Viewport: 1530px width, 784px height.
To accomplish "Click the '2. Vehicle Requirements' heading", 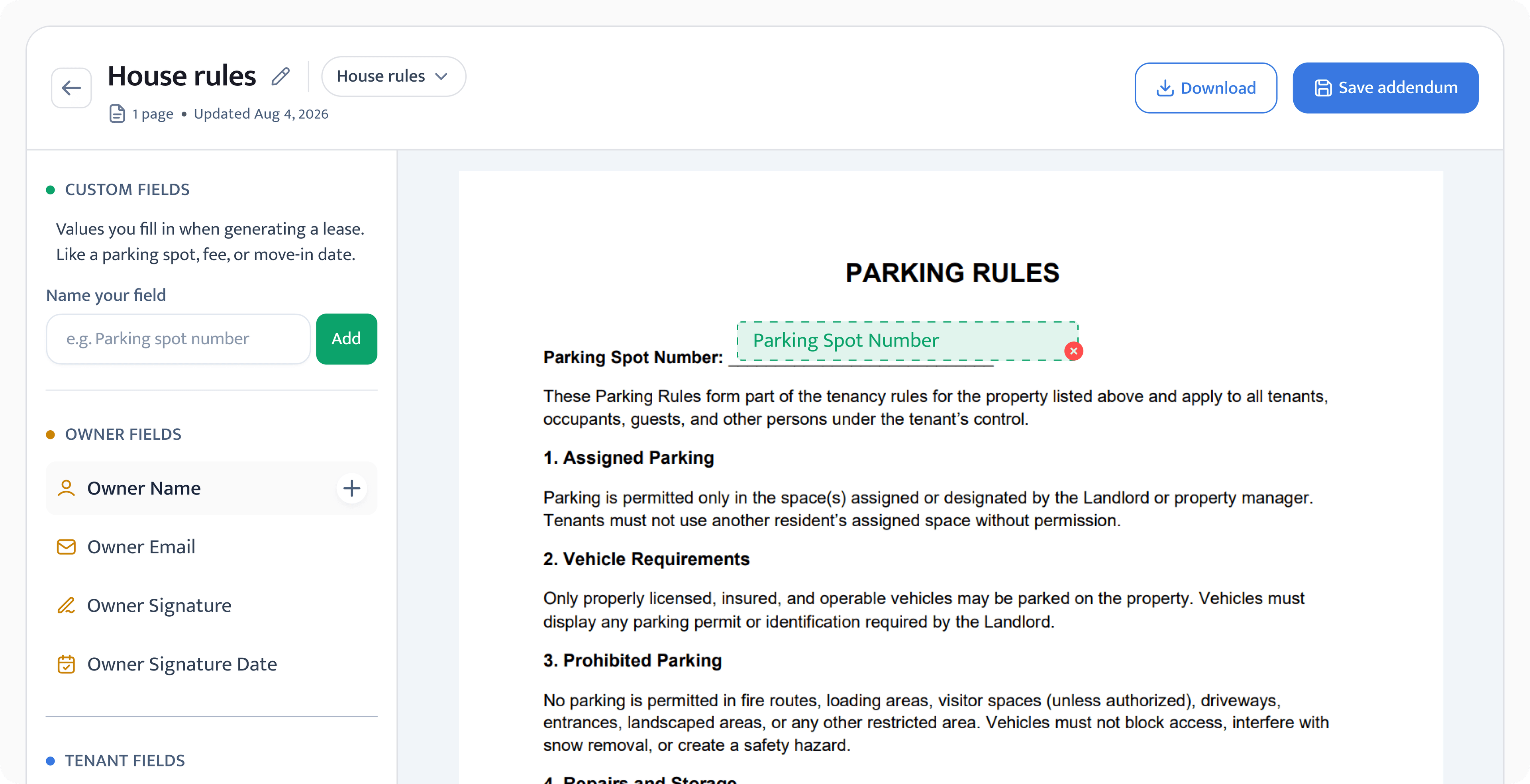I will [x=646, y=559].
